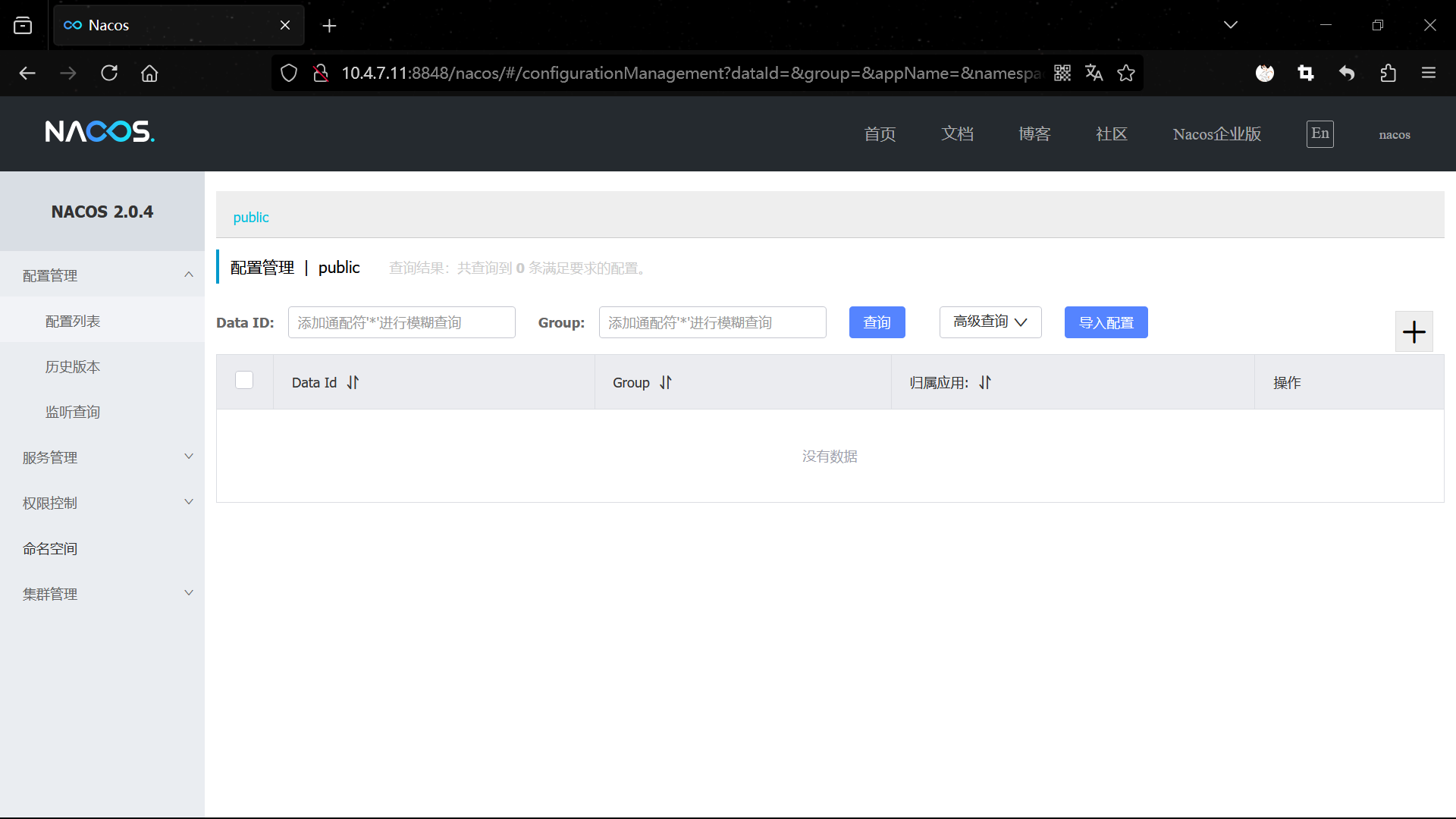Open the browser extensions puzzle icon
The image size is (1456, 819).
(1388, 73)
